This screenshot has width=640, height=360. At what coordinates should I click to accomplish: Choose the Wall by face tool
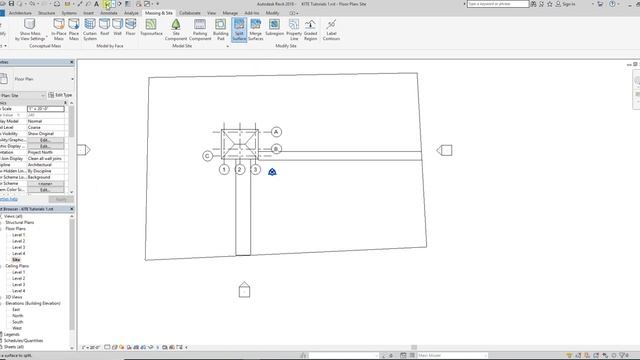[118, 27]
